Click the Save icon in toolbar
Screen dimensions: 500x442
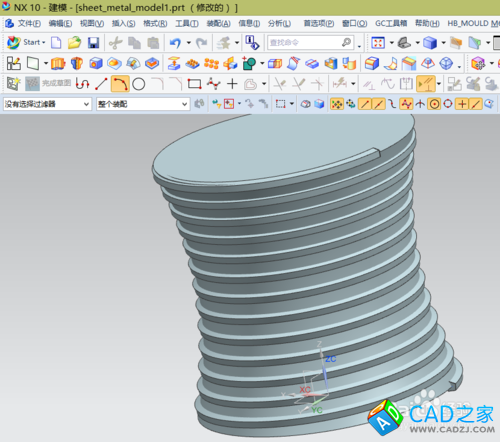pos(93,43)
